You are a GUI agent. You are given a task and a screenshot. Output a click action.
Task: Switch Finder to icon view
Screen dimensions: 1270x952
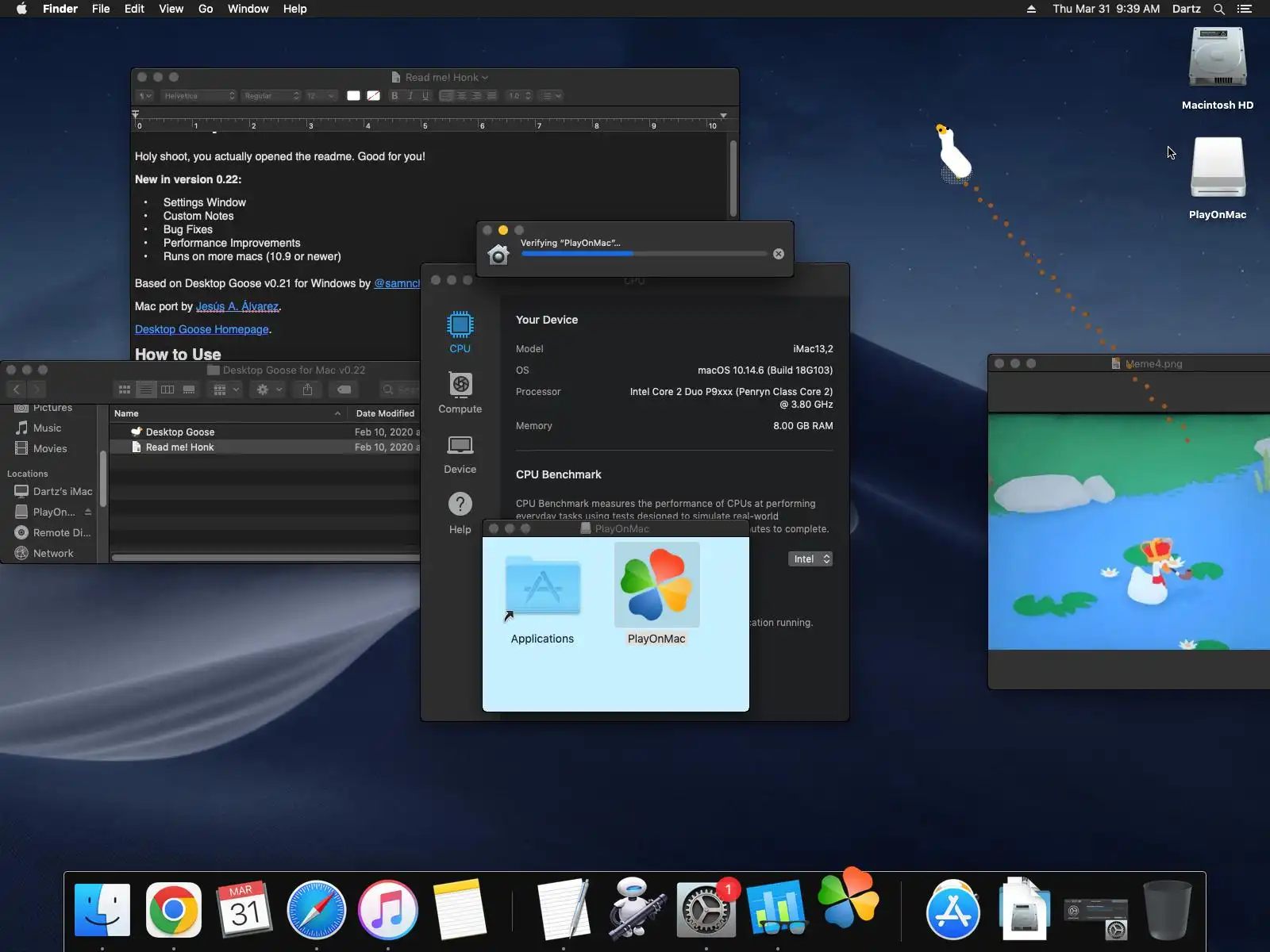point(125,390)
